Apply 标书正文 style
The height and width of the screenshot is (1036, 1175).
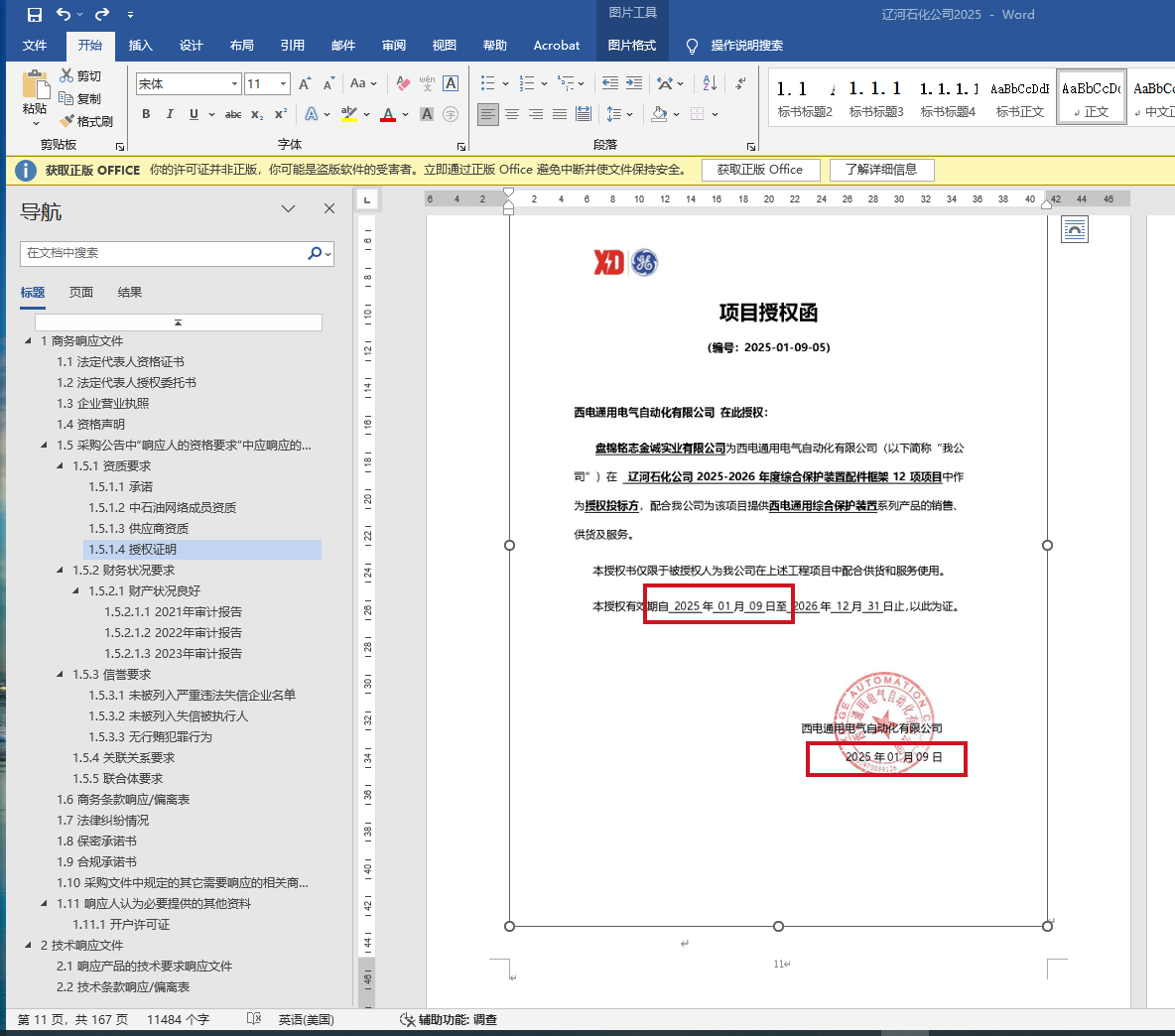pyautogui.click(x=1019, y=97)
